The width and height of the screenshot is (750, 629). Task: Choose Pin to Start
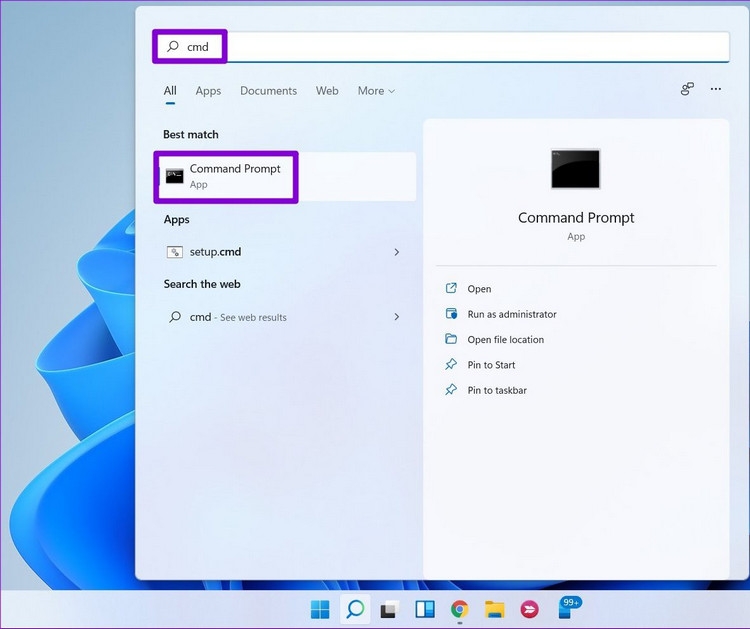point(491,365)
